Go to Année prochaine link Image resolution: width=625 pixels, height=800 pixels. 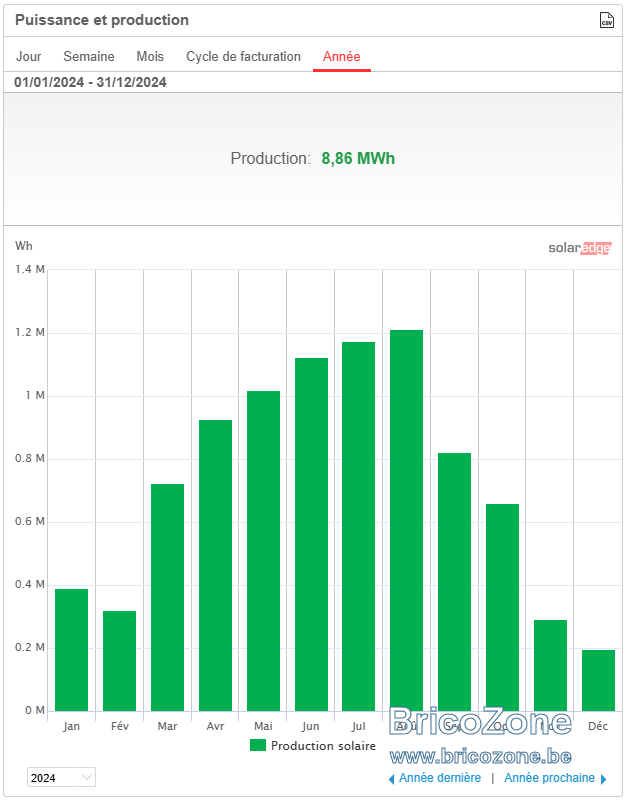(549, 778)
